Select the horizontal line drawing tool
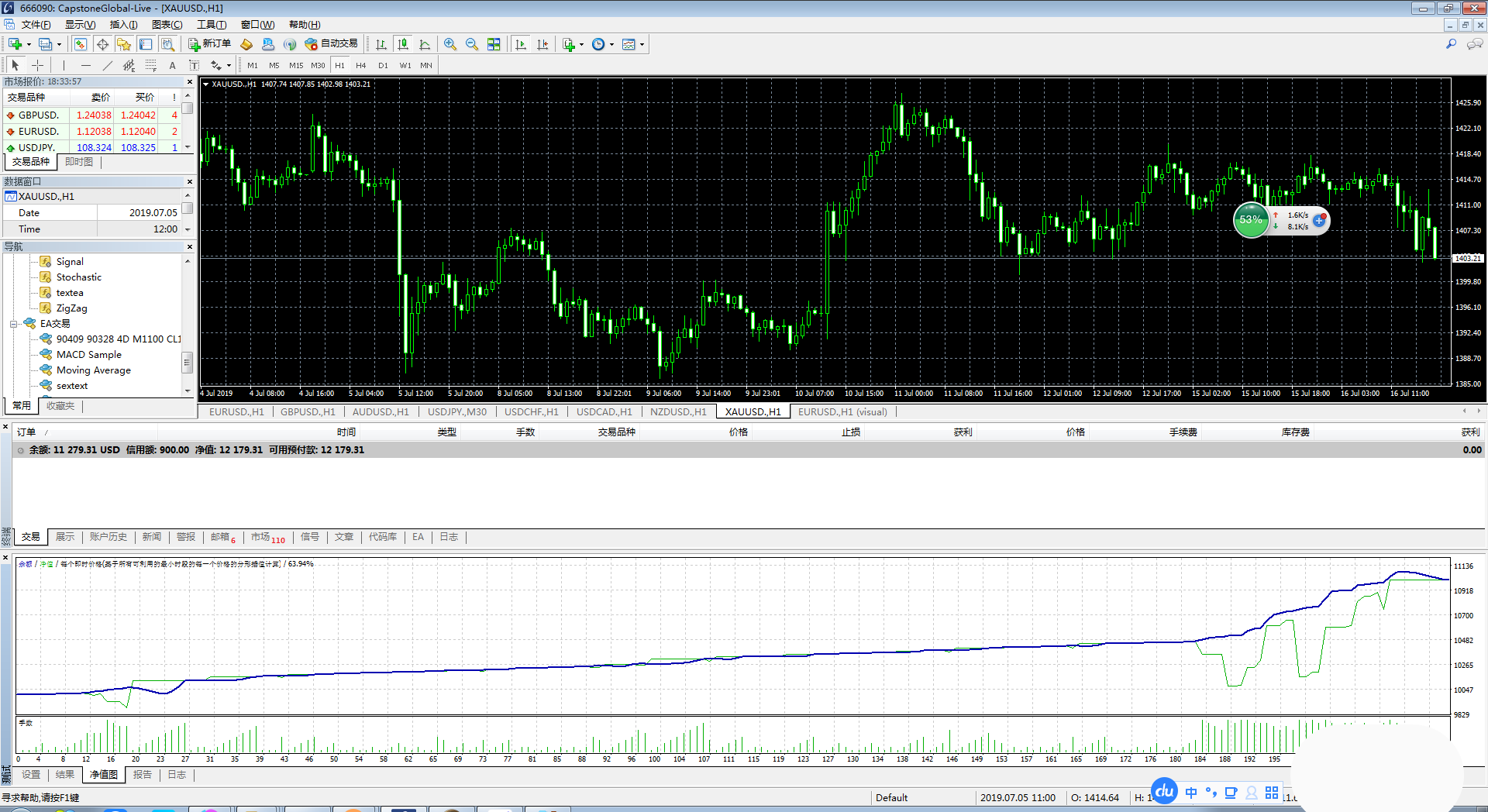This screenshot has width=1488, height=812. point(86,66)
